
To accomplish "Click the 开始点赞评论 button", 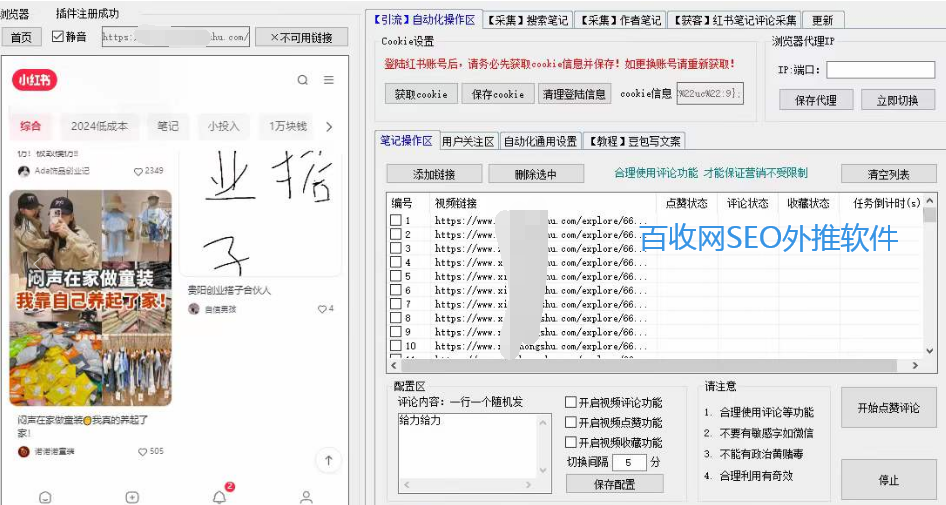I will pyautogui.click(x=889, y=408).
